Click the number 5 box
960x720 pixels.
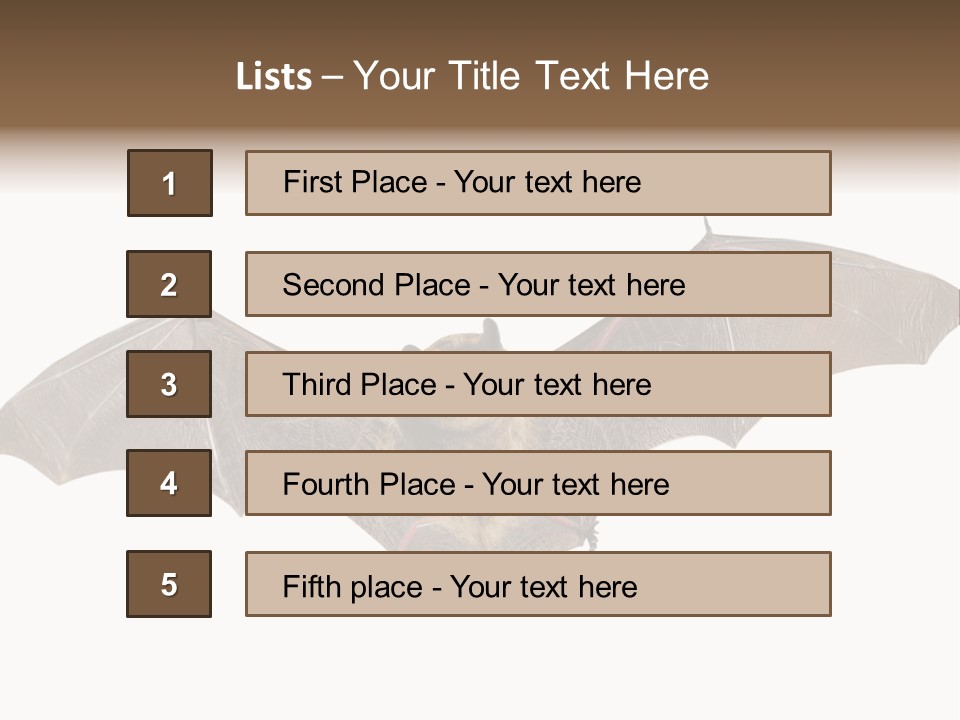click(x=169, y=584)
